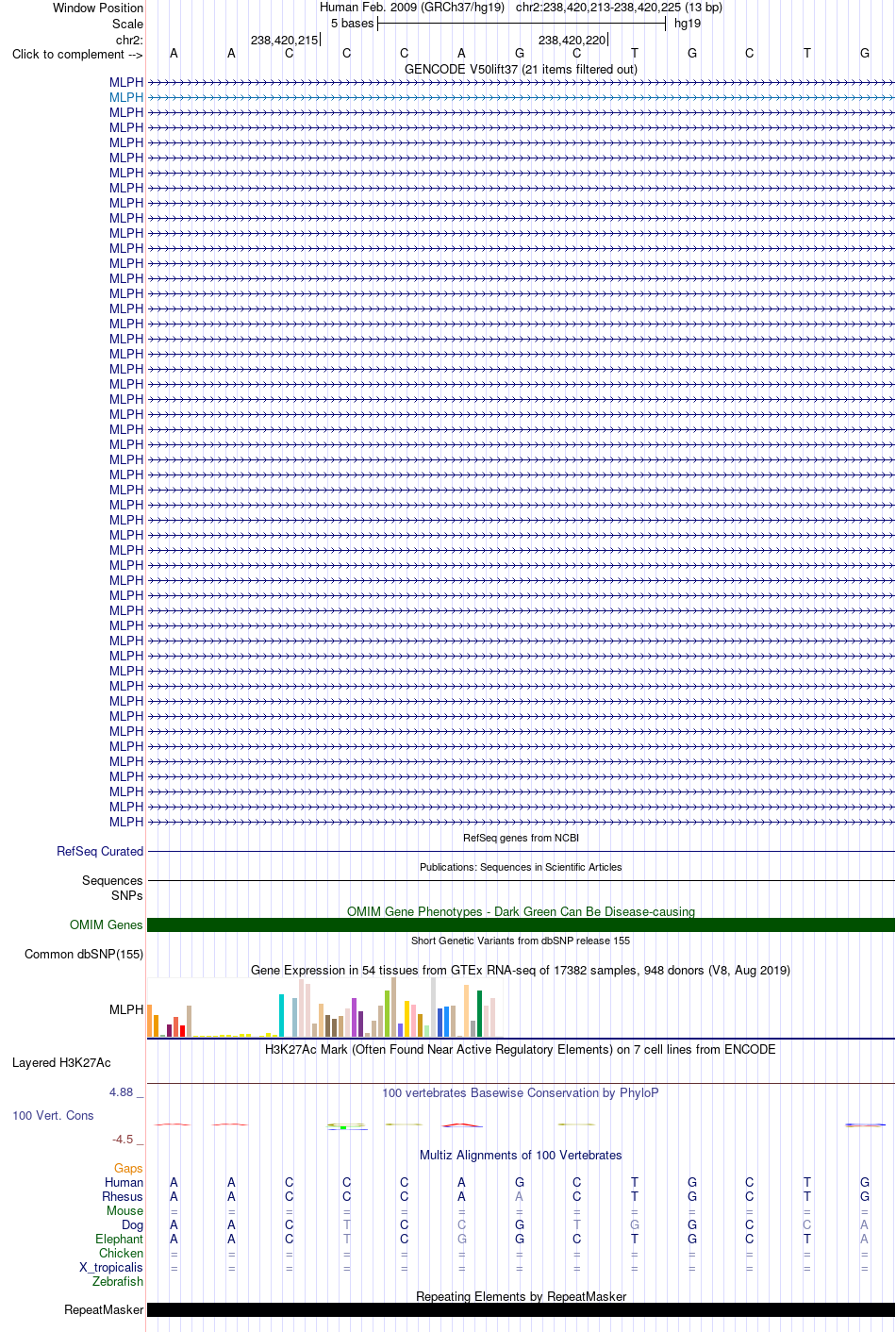Image resolution: width=896 pixels, height=1332 pixels.
Task: Select the 'Elephant' alignment row label
Action: pyautogui.click(x=119, y=1239)
